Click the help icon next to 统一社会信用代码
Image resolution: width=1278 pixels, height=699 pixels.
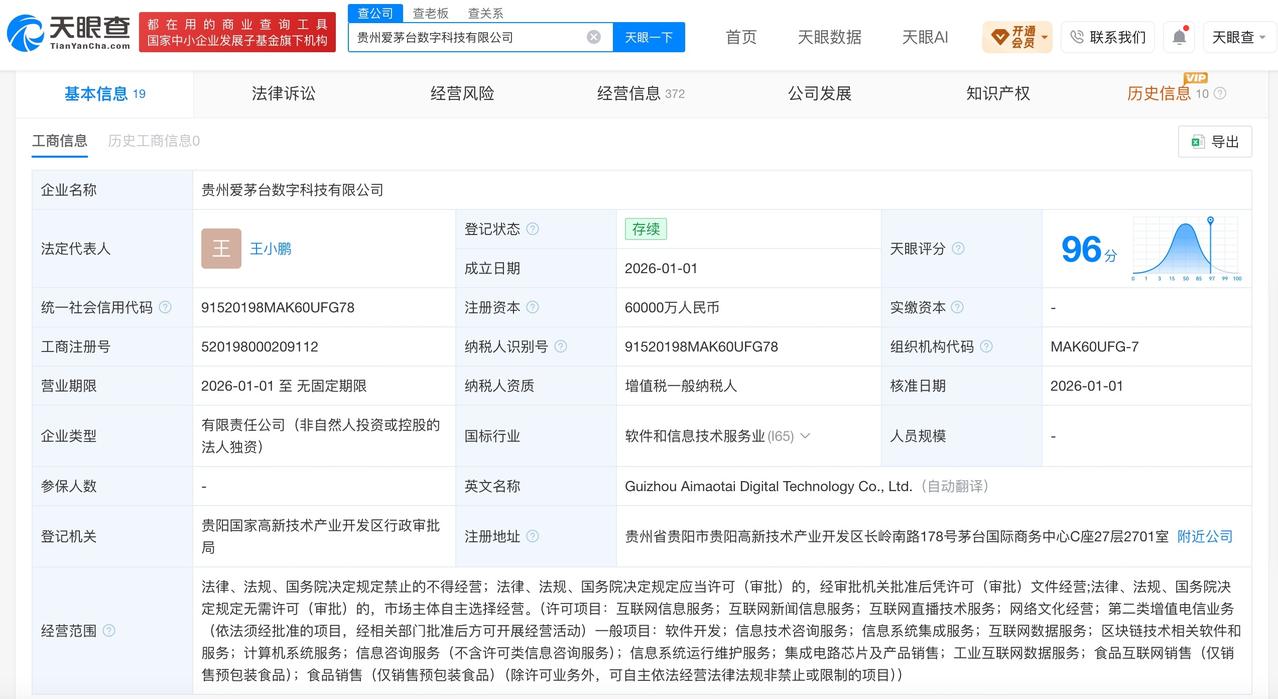(165, 307)
